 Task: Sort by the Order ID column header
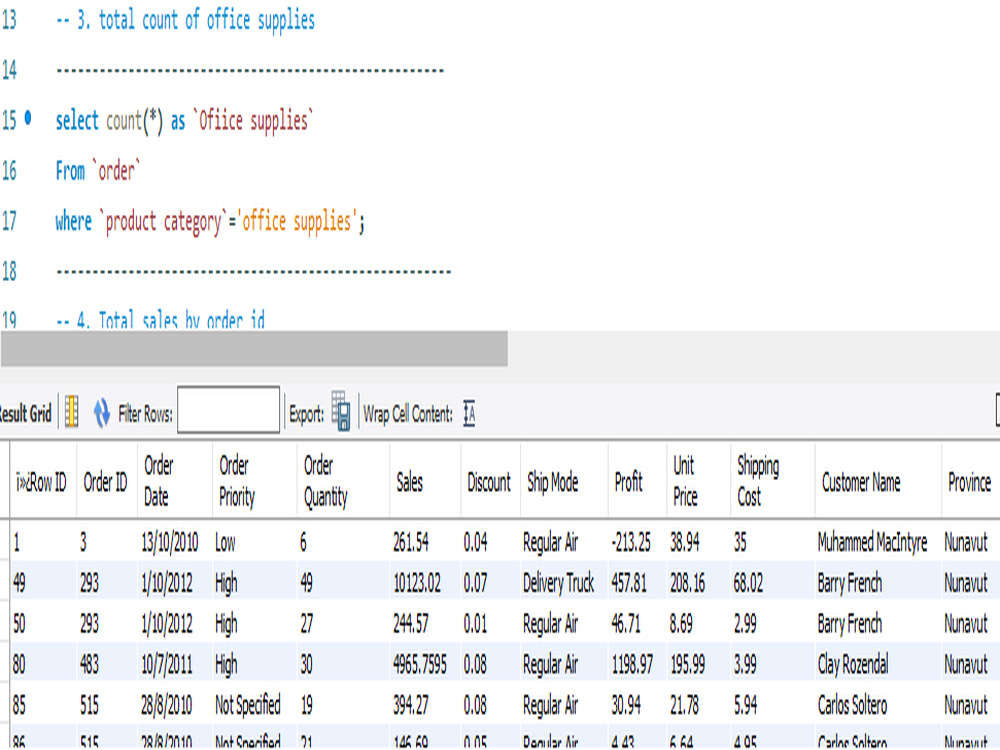[106, 482]
